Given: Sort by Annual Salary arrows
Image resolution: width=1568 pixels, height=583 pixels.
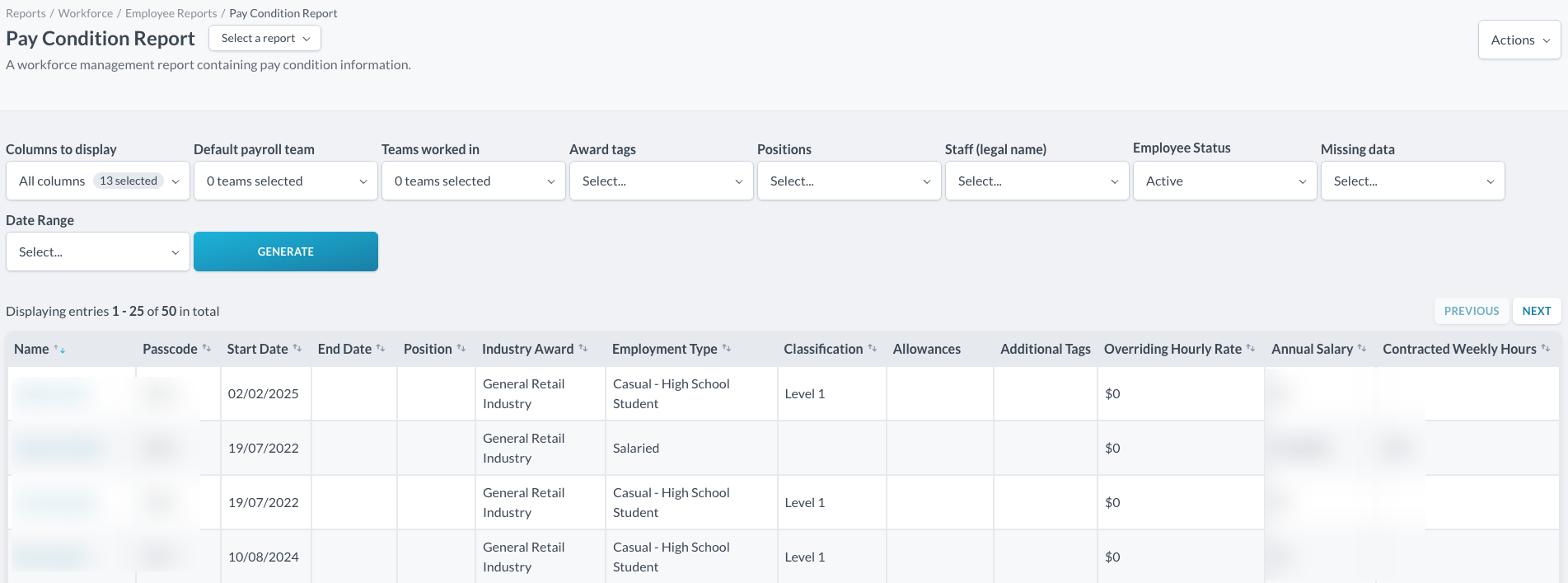Looking at the screenshot, I should click(1362, 349).
